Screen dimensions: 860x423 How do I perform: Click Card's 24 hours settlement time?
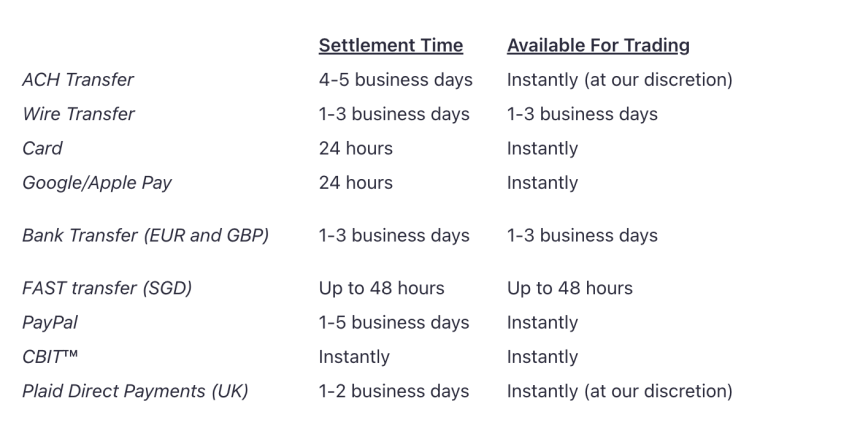(356, 148)
